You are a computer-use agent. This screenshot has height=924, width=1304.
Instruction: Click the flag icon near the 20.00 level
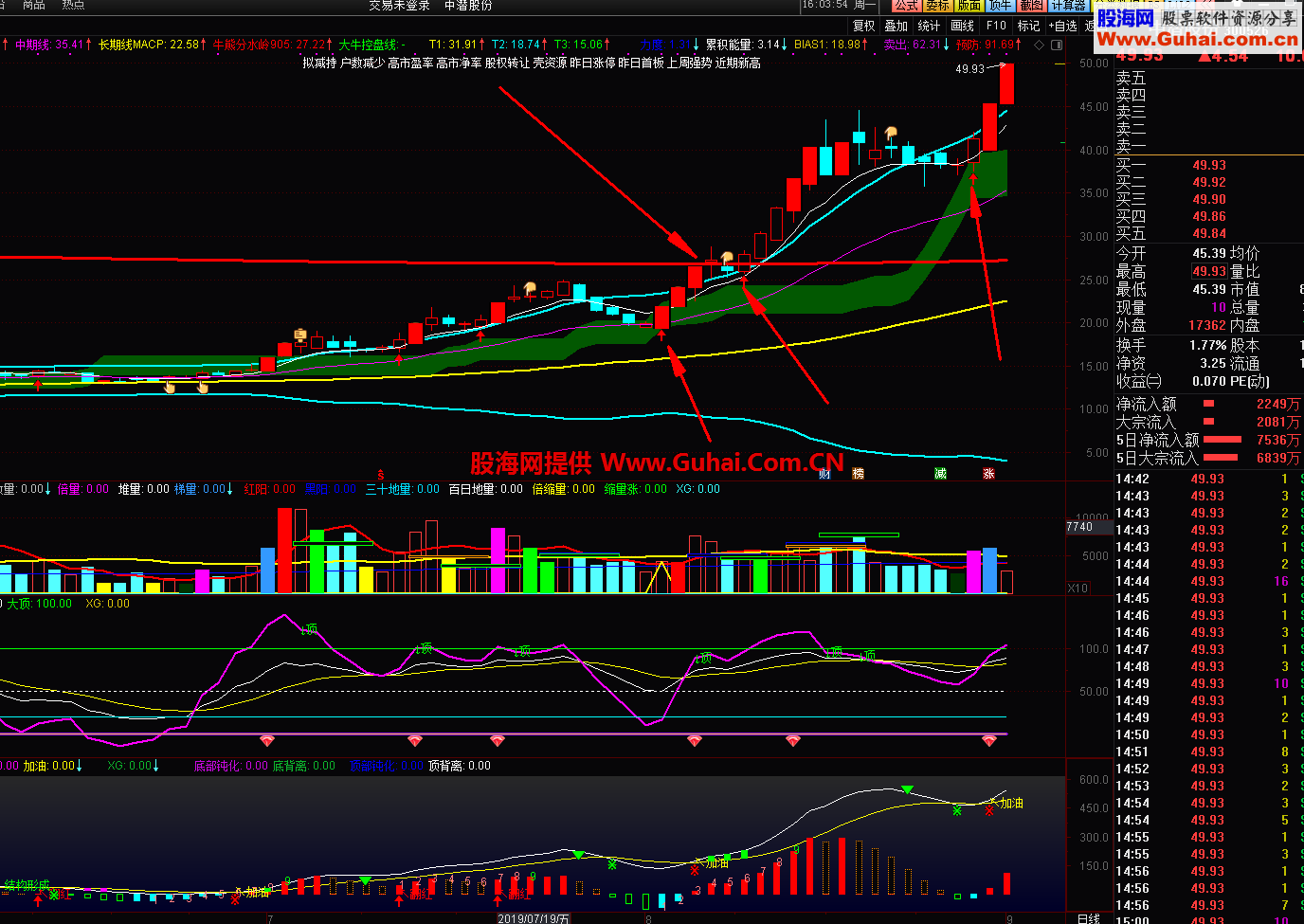(x=300, y=334)
